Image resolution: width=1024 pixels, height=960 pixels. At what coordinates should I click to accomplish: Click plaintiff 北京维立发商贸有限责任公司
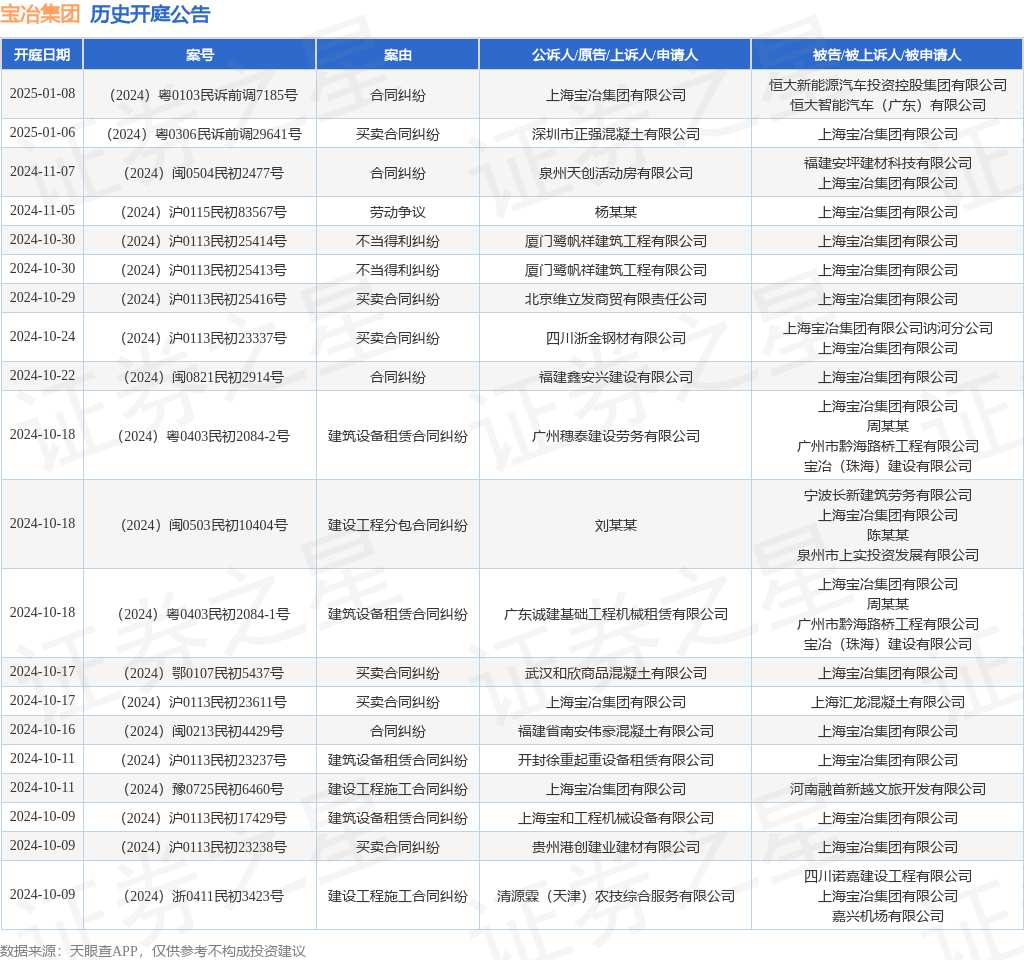(x=615, y=299)
